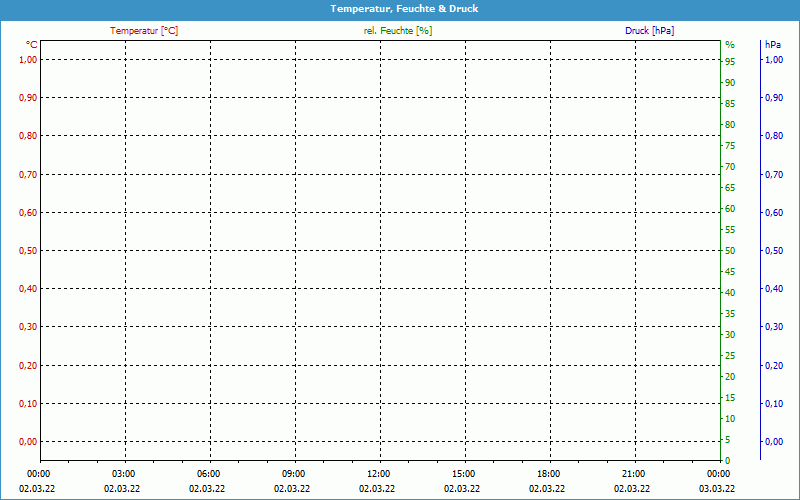Viewport: 800px width, 500px height.
Task: Click red temperature axis value 1,00
Action: click(x=28, y=60)
